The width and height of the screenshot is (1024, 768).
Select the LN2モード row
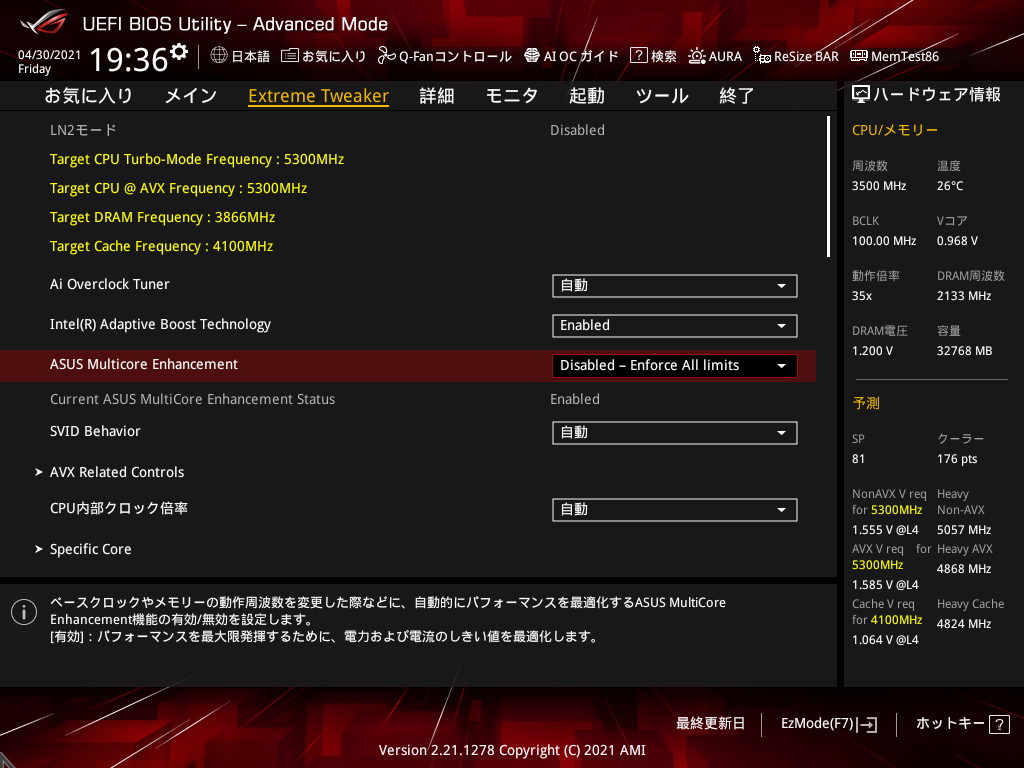pos(408,130)
